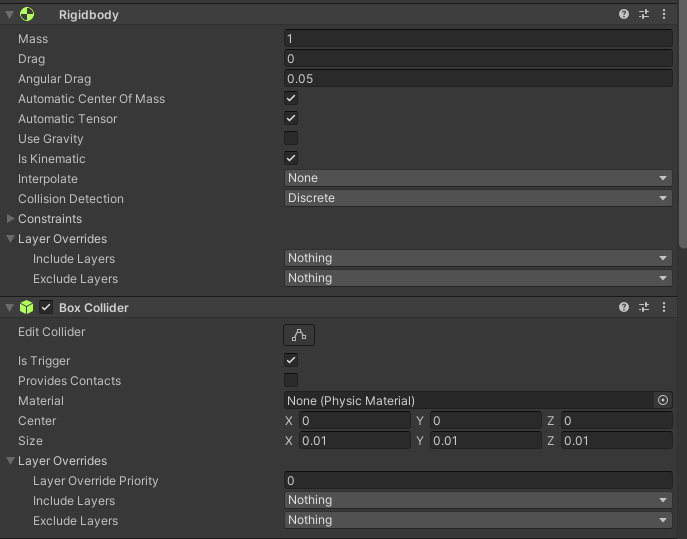
Task: Click the Edit Collider button
Action: click(299, 335)
